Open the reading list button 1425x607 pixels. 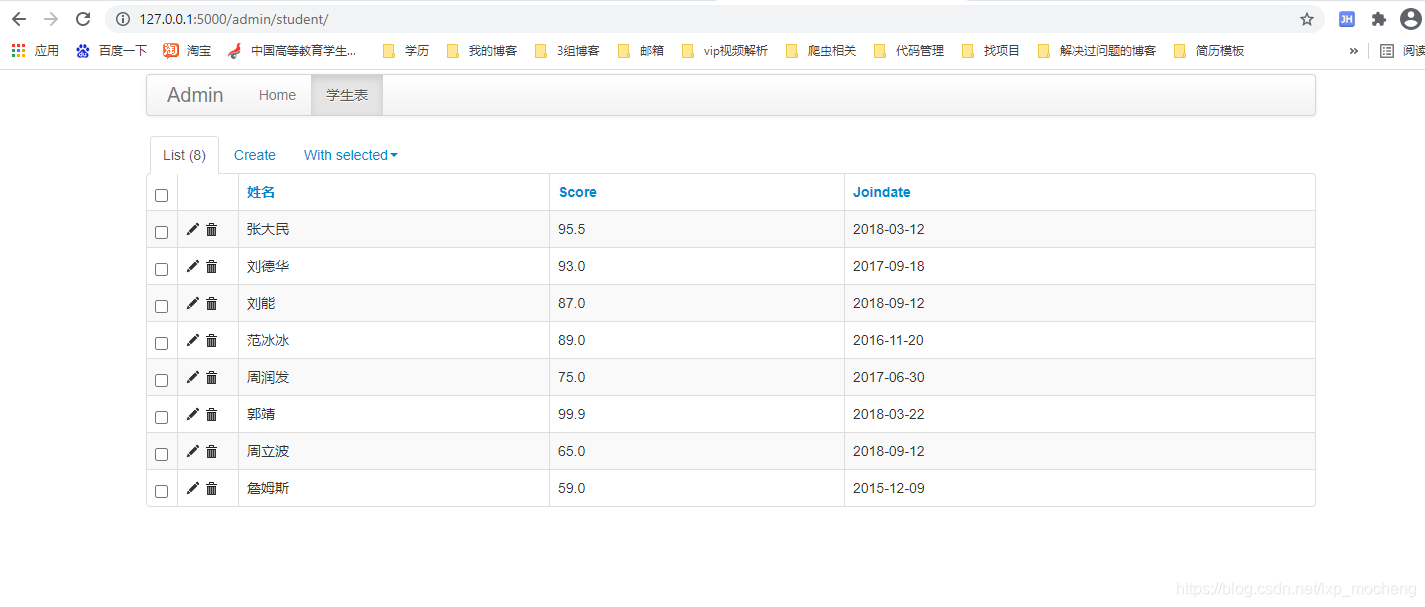(1402, 50)
